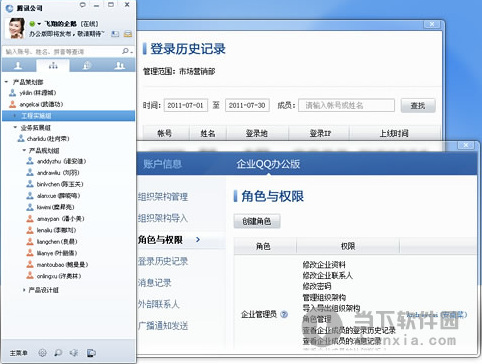Click the magnifier icon in search box

click(x=125, y=51)
